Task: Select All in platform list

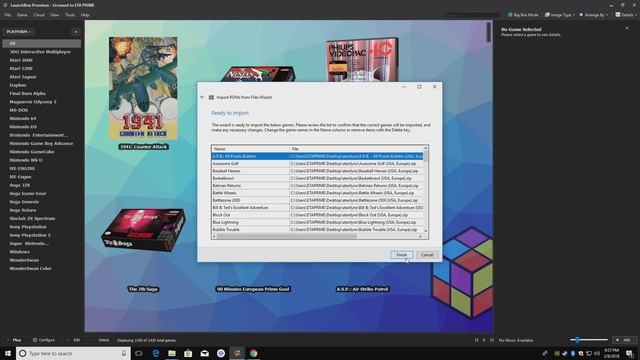Action: pyautogui.click(x=42, y=43)
